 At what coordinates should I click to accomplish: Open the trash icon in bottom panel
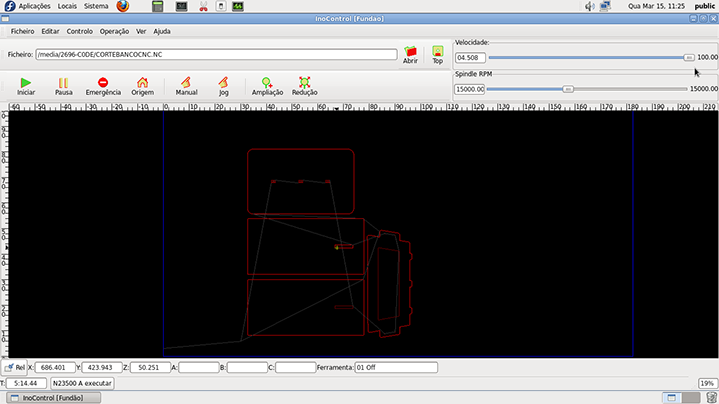(711, 398)
